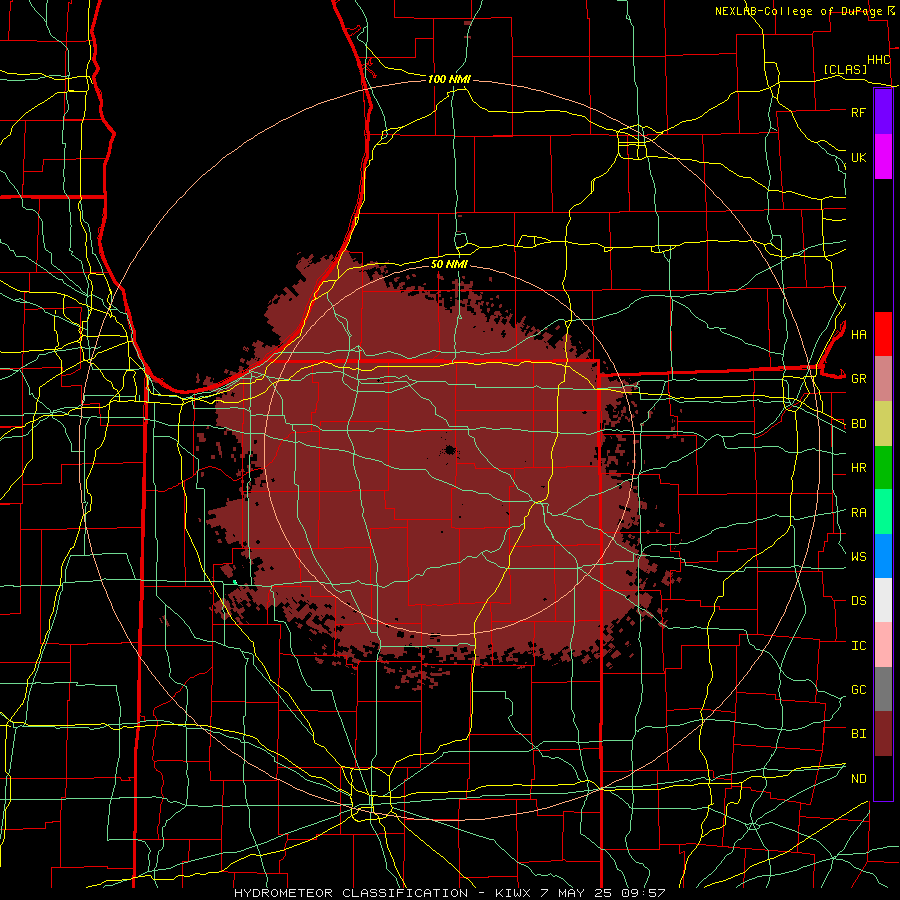Click the IC legend label
The height and width of the screenshot is (900, 900).
(x=858, y=646)
